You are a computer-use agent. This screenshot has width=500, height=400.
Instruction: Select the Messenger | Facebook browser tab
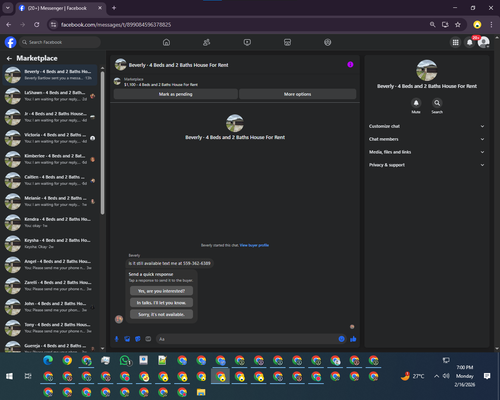tap(61, 8)
